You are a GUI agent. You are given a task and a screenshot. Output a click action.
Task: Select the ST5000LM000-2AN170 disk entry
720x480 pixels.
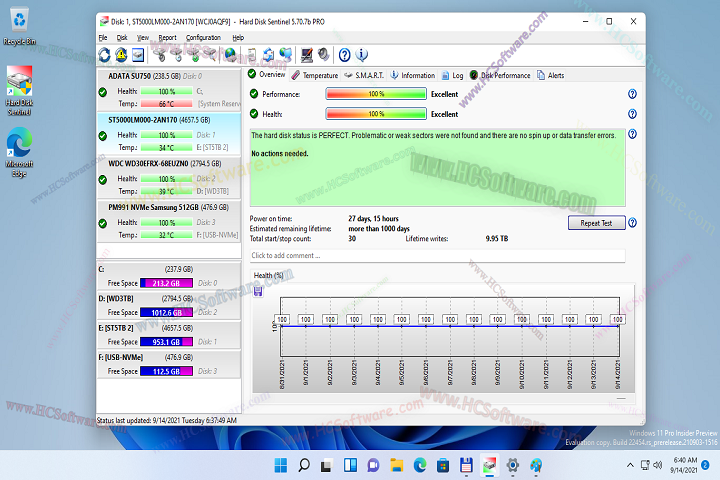point(169,134)
